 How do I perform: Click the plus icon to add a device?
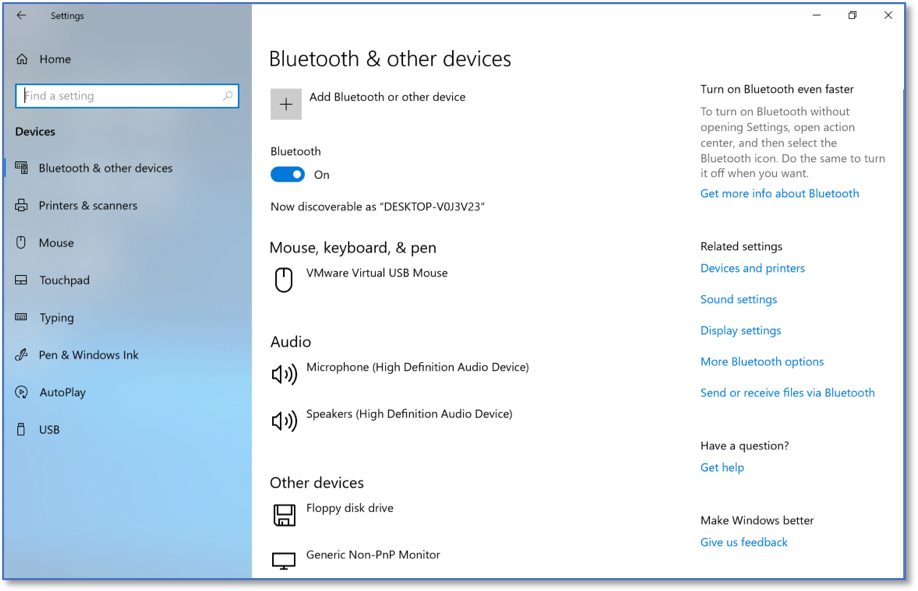pos(286,104)
